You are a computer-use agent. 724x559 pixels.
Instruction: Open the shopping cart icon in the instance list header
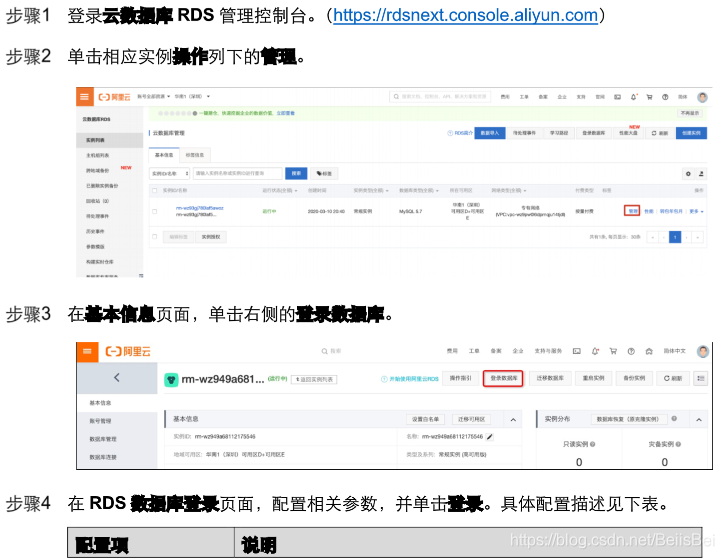point(649,97)
